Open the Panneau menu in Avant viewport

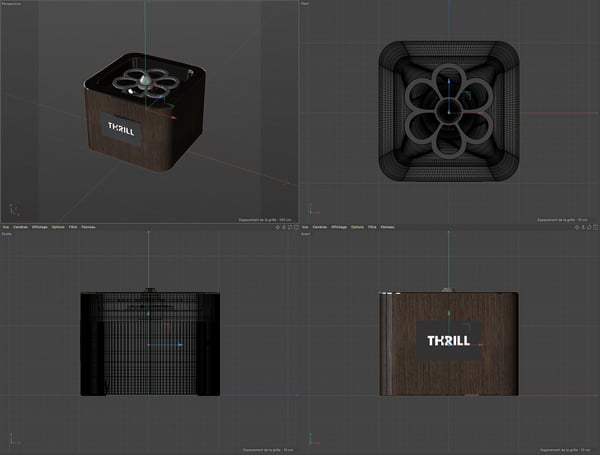pos(389,228)
